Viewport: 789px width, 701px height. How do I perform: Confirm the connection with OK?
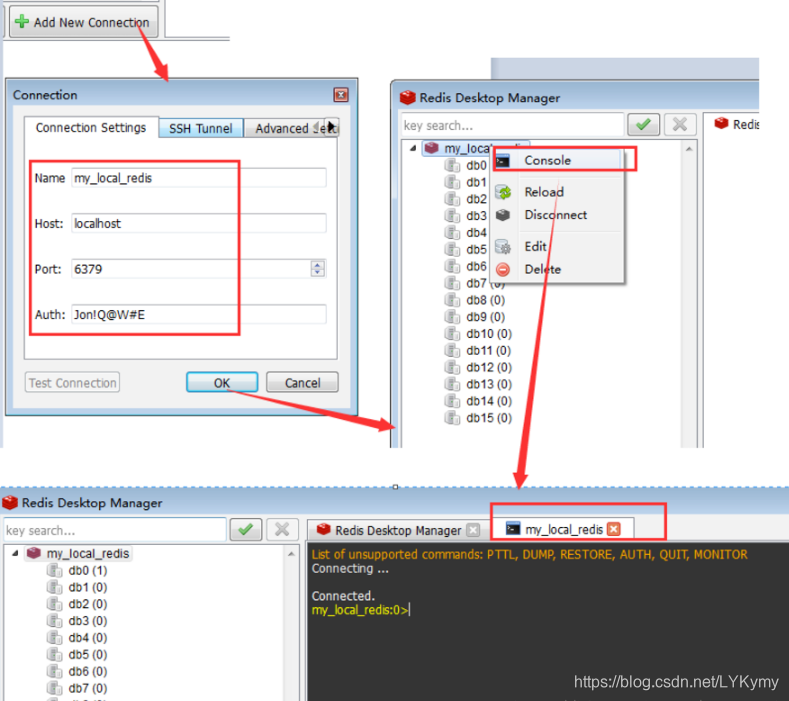click(x=222, y=382)
